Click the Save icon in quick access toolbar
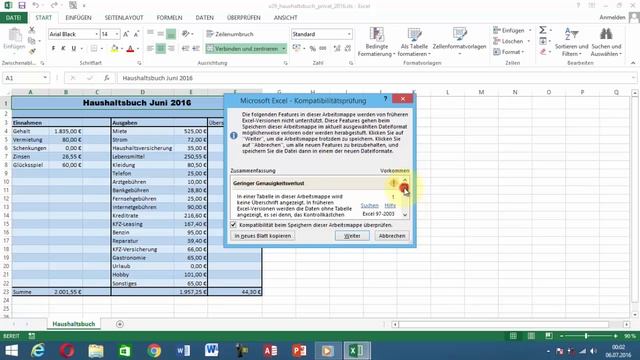This screenshot has width=640, height=360. (x=22, y=5)
